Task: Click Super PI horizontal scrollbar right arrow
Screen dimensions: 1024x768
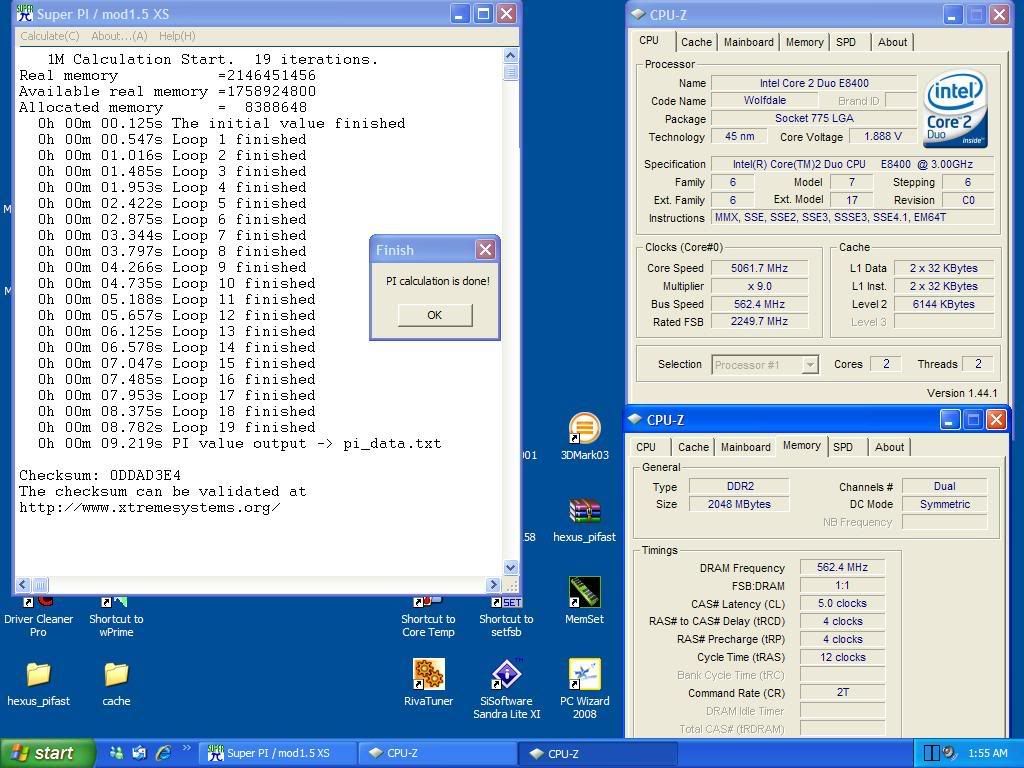Action: point(493,584)
